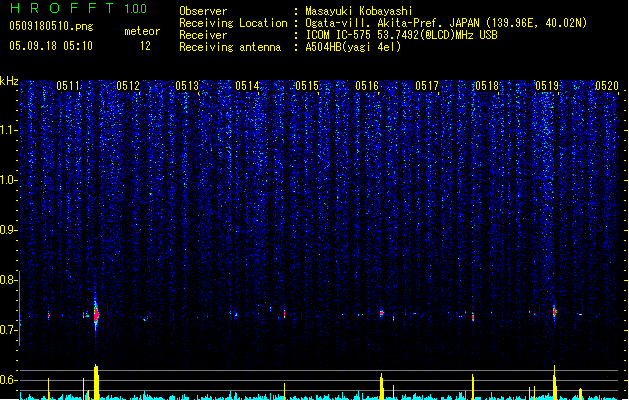Click the red meteor echo just after 0519
The height and width of the screenshot is (400, 629).
coord(555,312)
